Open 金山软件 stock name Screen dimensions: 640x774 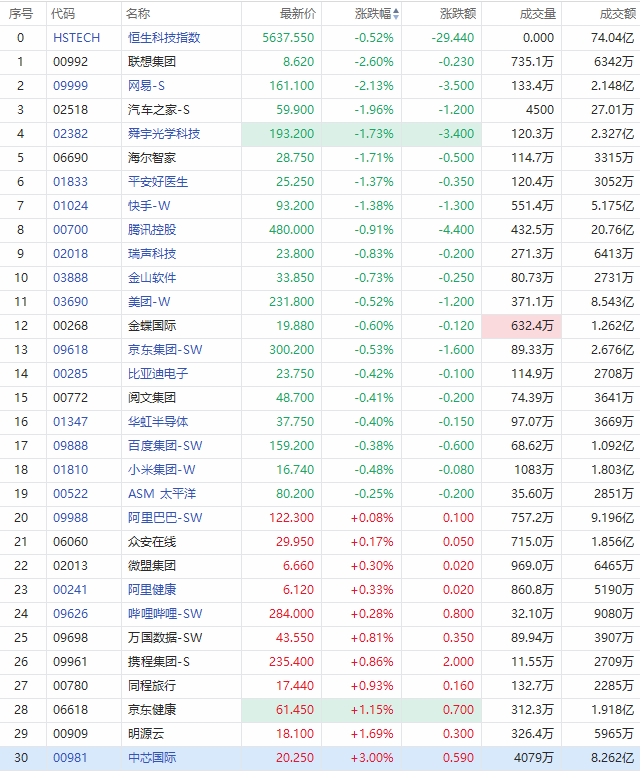pos(152,278)
